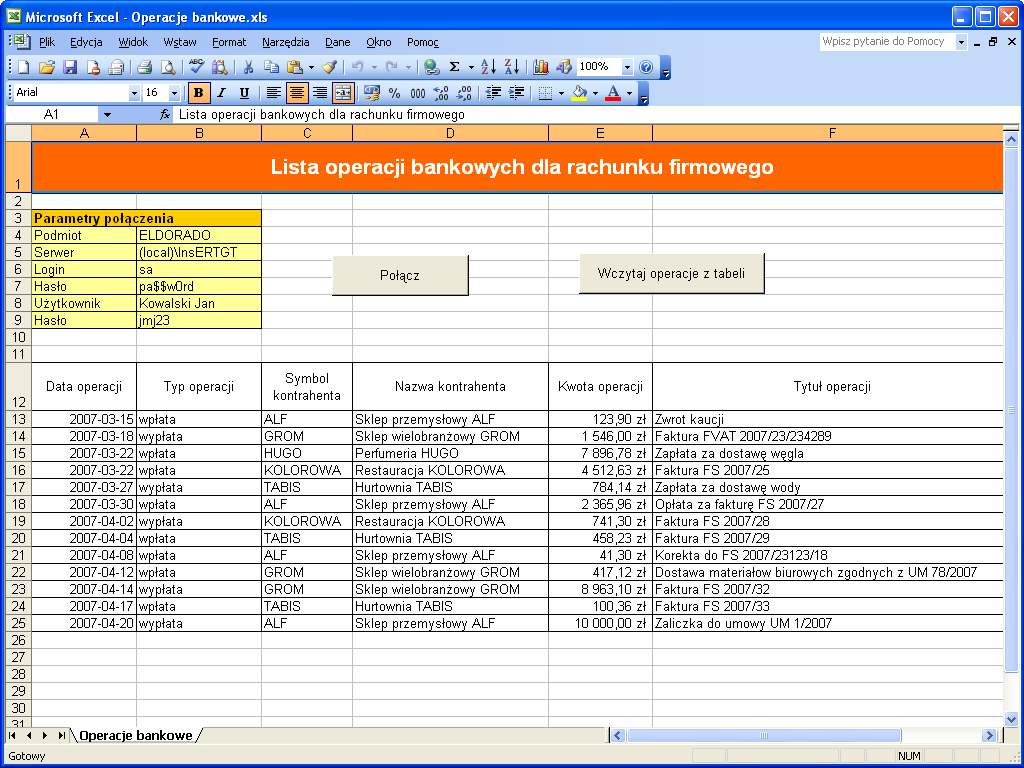Open the Format menu
This screenshot has height=768, width=1024.
[229, 42]
